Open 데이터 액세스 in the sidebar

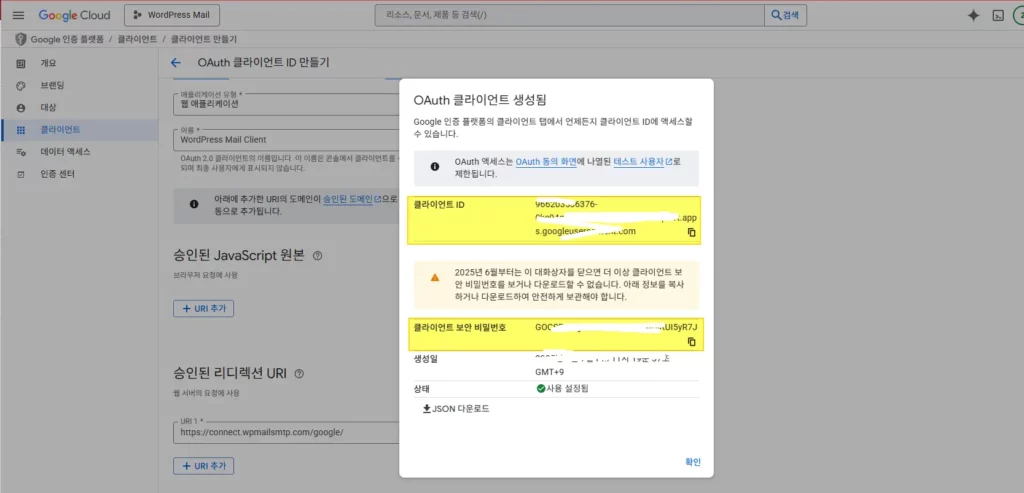65,151
